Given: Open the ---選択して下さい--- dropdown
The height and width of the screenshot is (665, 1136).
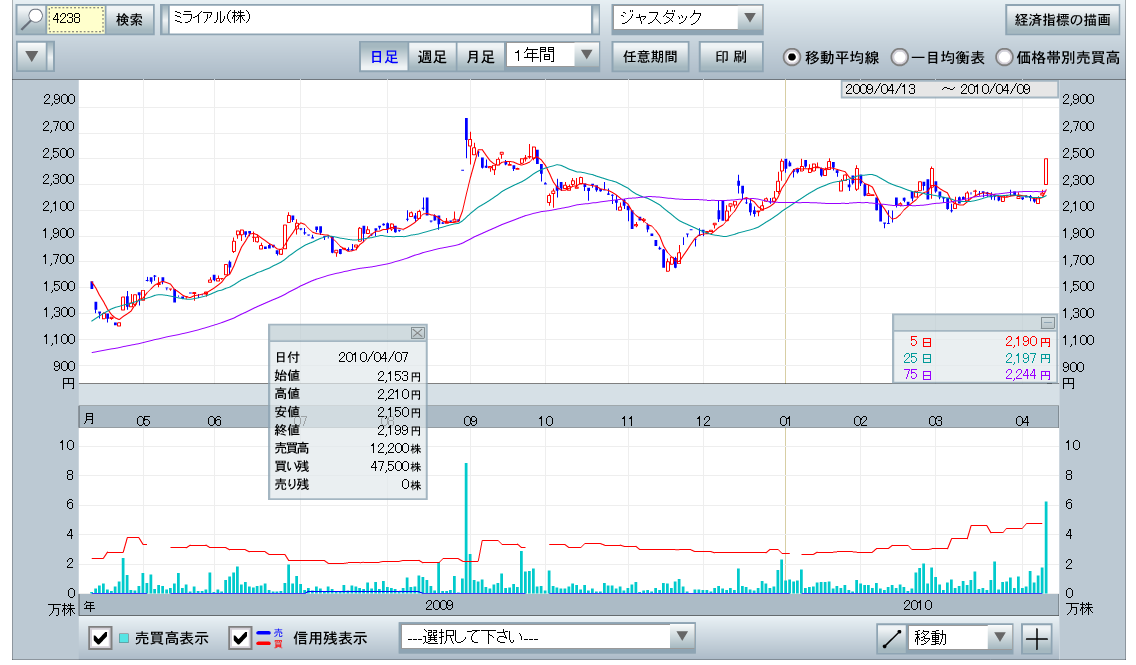Looking at the screenshot, I should click(x=680, y=636).
